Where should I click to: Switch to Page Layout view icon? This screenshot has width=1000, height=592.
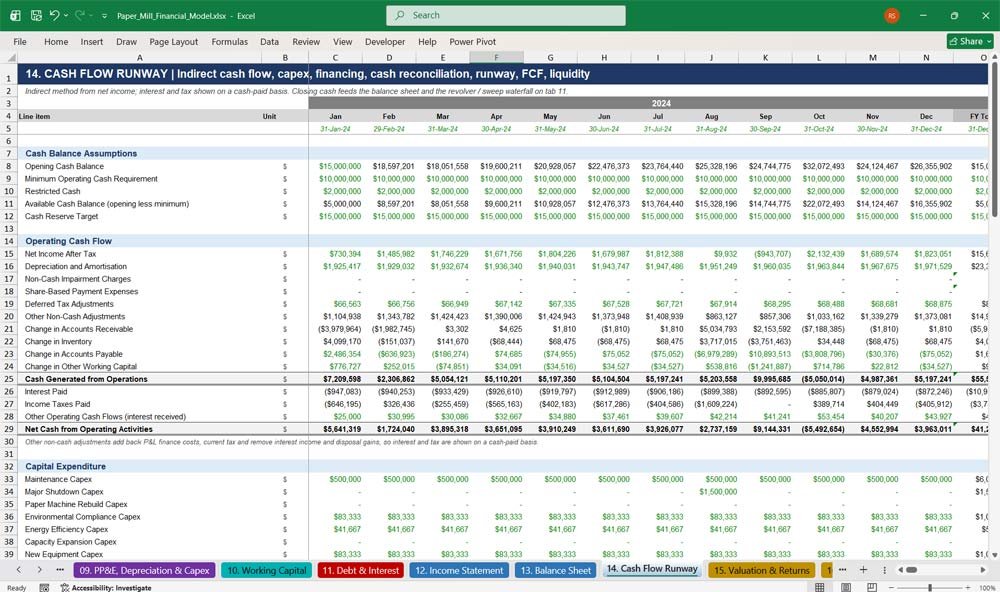tap(846, 587)
